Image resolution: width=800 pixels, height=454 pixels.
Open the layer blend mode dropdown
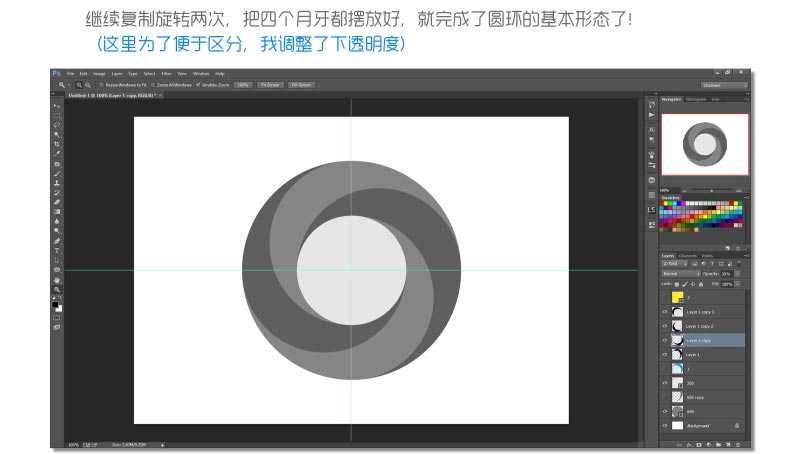(x=681, y=273)
